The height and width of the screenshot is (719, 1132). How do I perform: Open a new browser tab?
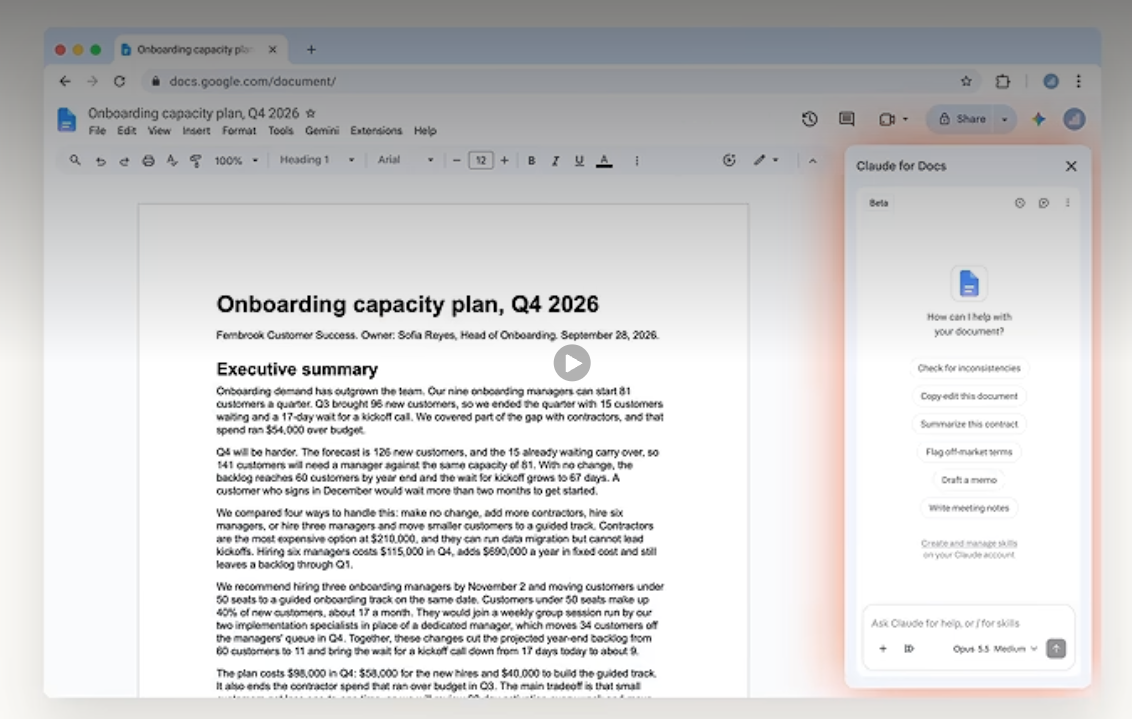click(x=311, y=50)
